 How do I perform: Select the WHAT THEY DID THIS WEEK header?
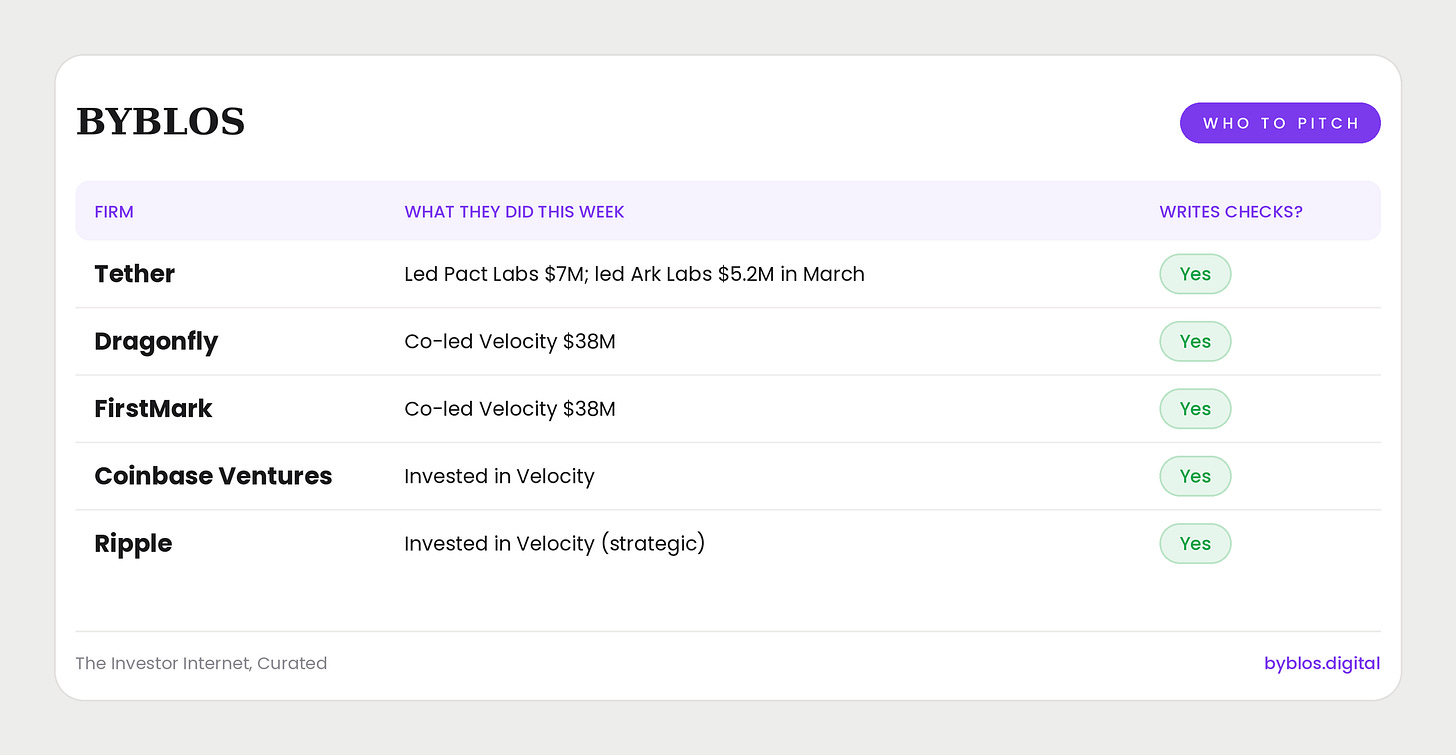pyautogui.click(x=514, y=212)
